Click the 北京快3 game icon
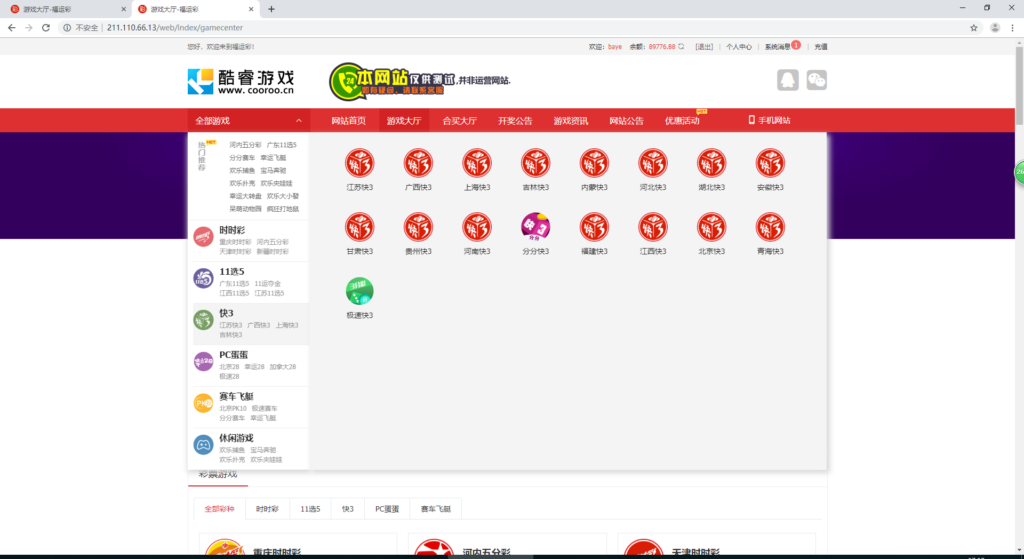The width and height of the screenshot is (1024, 559). [712, 227]
